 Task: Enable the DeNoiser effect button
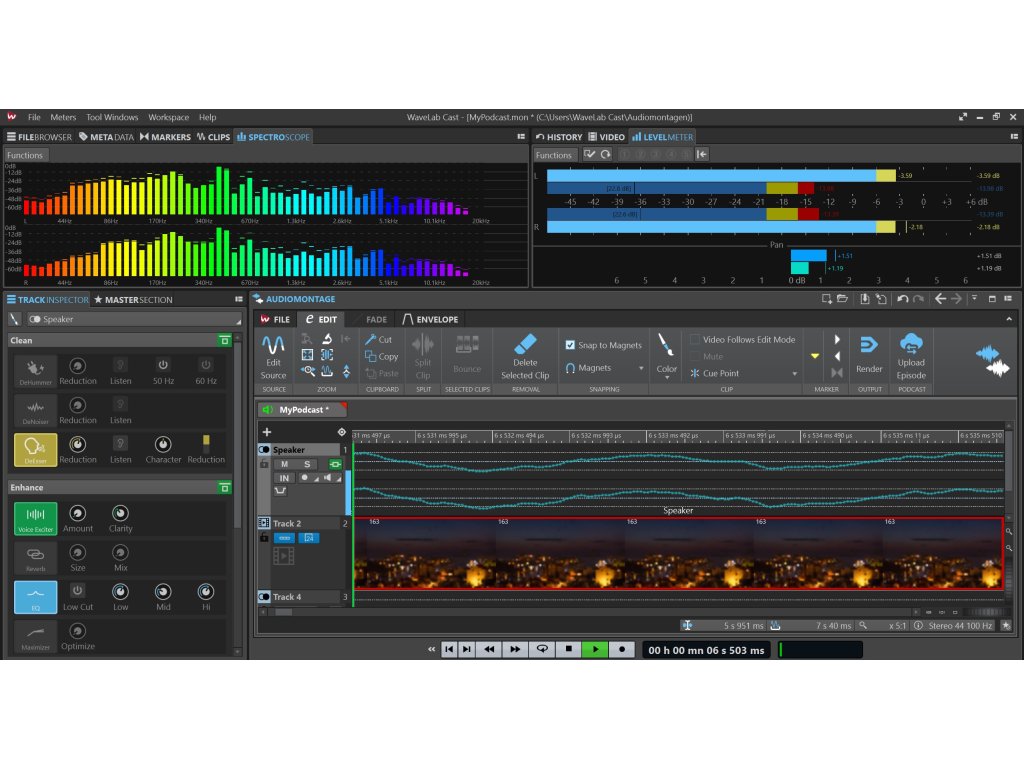click(35, 411)
